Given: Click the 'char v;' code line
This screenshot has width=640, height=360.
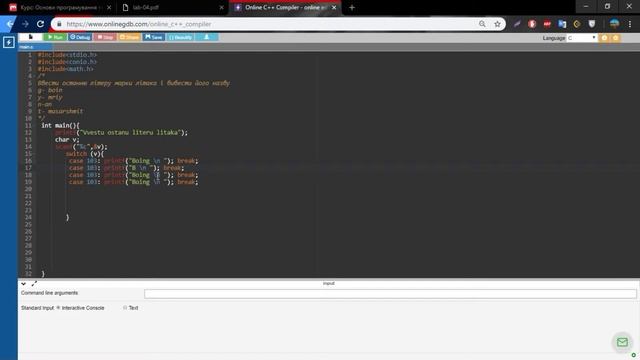Looking at the screenshot, I should (67, 140).
